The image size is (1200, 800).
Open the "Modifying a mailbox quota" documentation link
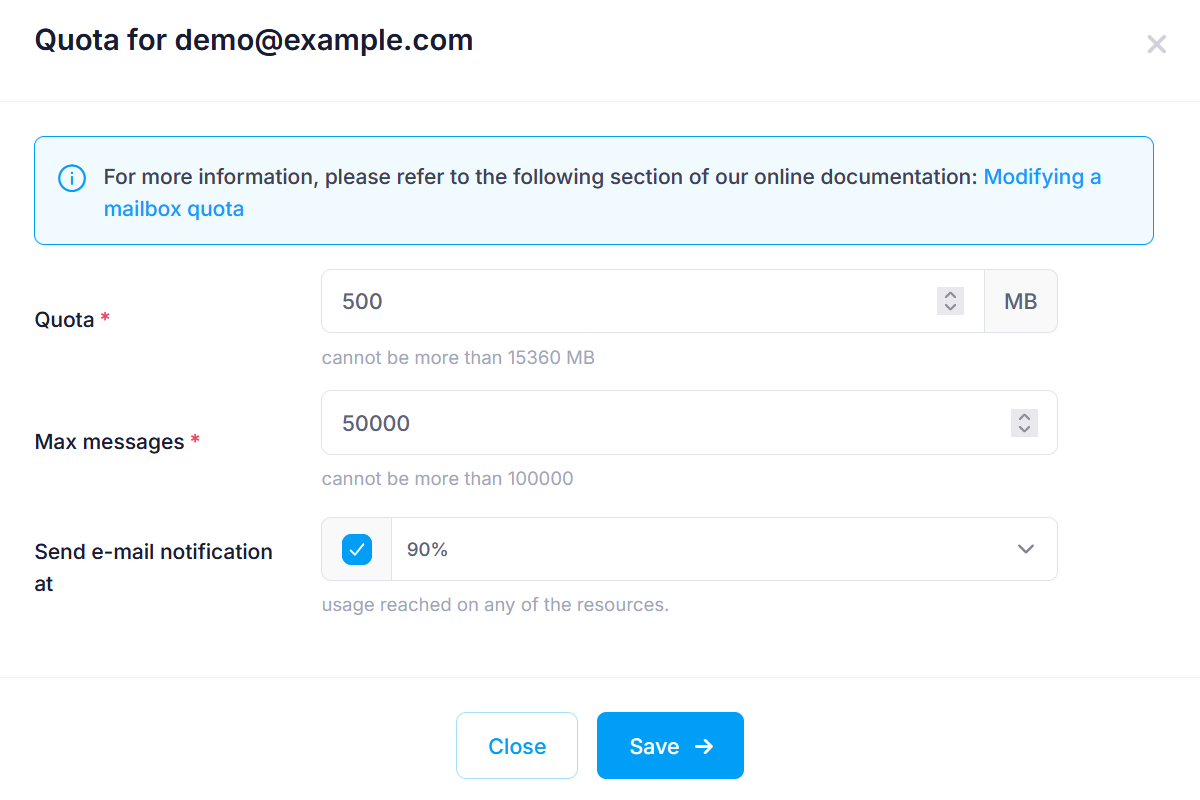(x=1042, y=178)
